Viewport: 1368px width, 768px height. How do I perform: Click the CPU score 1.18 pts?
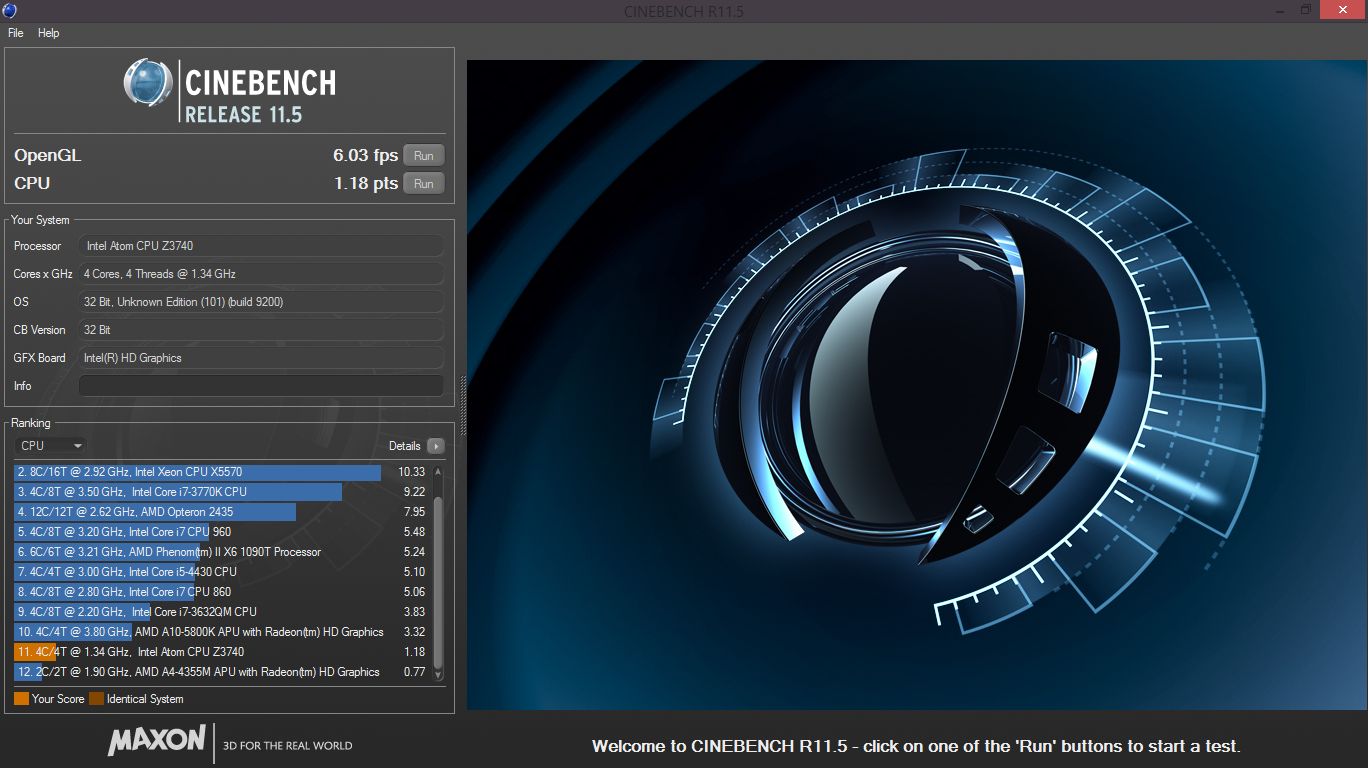point(366,183)
